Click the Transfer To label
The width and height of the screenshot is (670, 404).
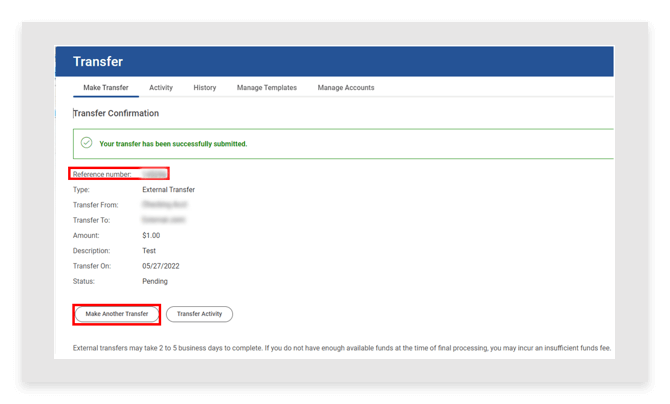point(91,221)
